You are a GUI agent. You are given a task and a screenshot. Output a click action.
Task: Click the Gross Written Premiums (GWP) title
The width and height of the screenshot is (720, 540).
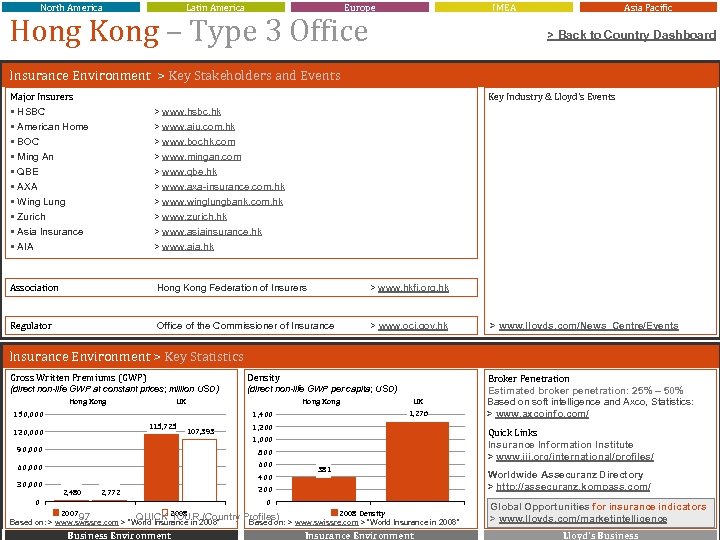click(x=79, y=378)
